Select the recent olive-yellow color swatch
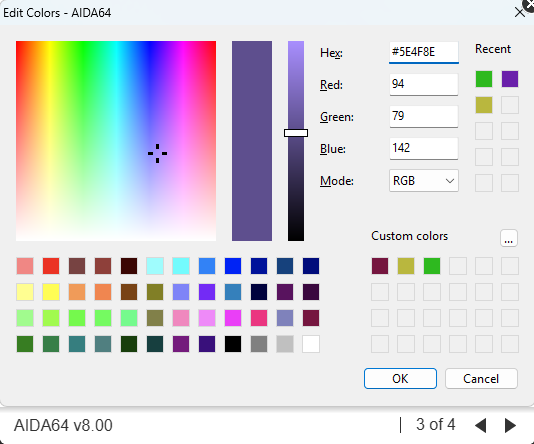The height and width of the screenshot is (444, 534). (484, 105)
